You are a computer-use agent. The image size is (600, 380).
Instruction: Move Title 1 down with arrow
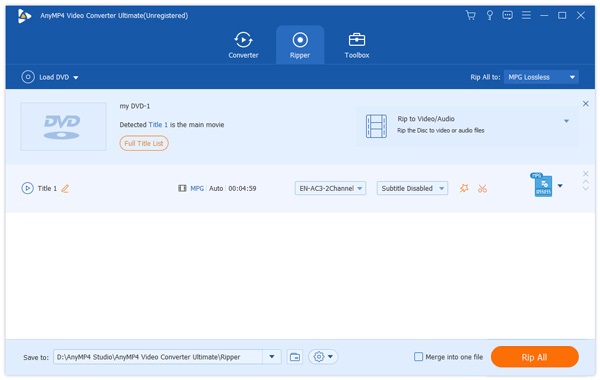585,188
